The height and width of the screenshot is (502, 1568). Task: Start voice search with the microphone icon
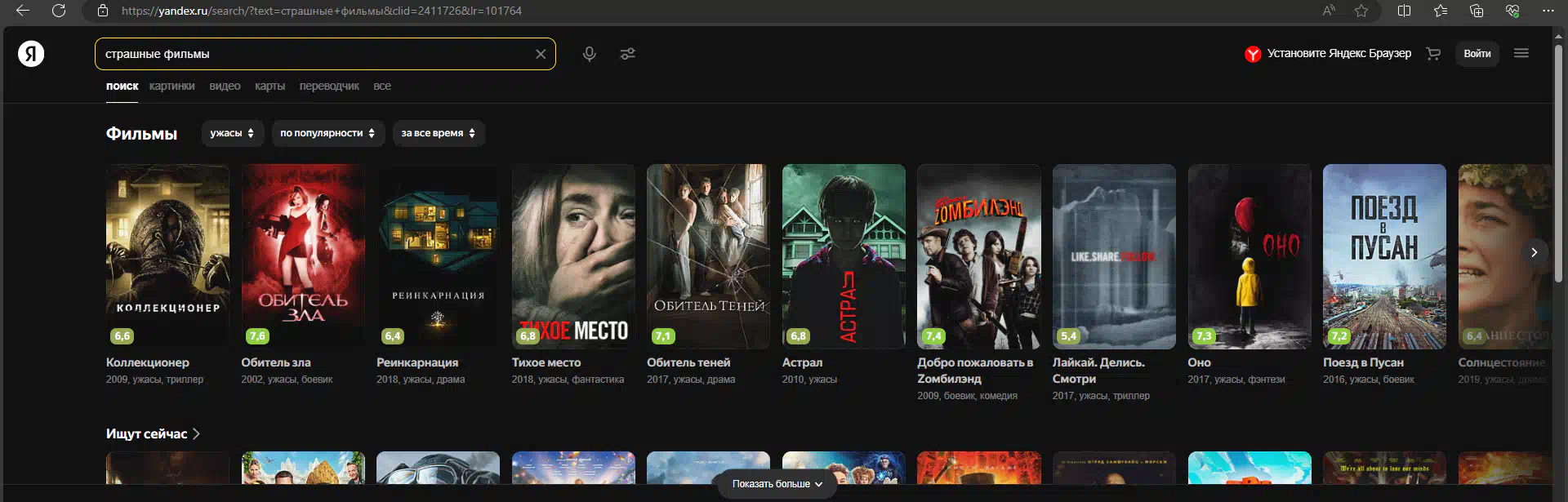[589, 54]
